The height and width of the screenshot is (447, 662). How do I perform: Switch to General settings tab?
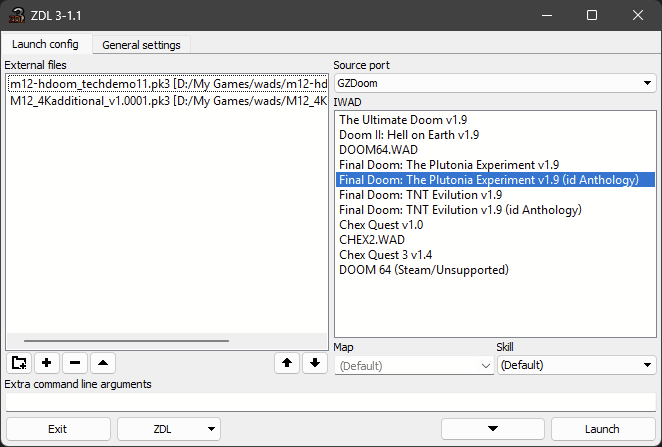(141, 45)
